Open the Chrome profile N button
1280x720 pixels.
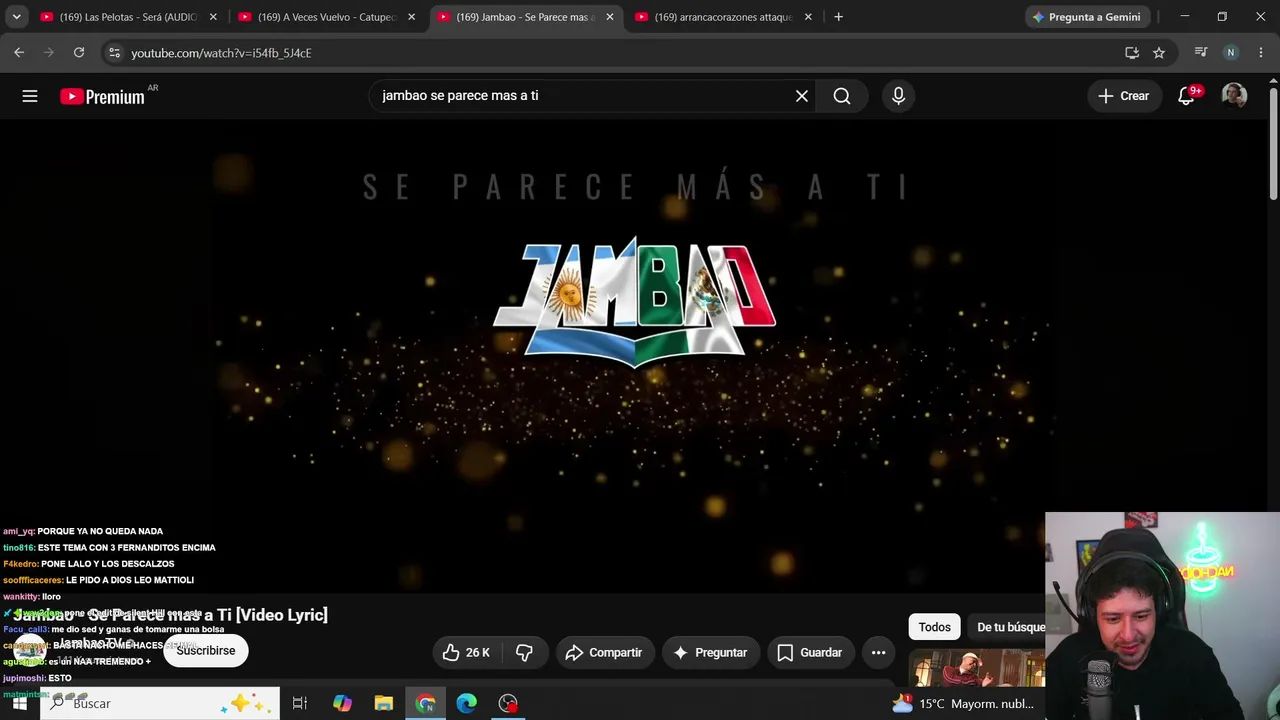point(1231,53)
